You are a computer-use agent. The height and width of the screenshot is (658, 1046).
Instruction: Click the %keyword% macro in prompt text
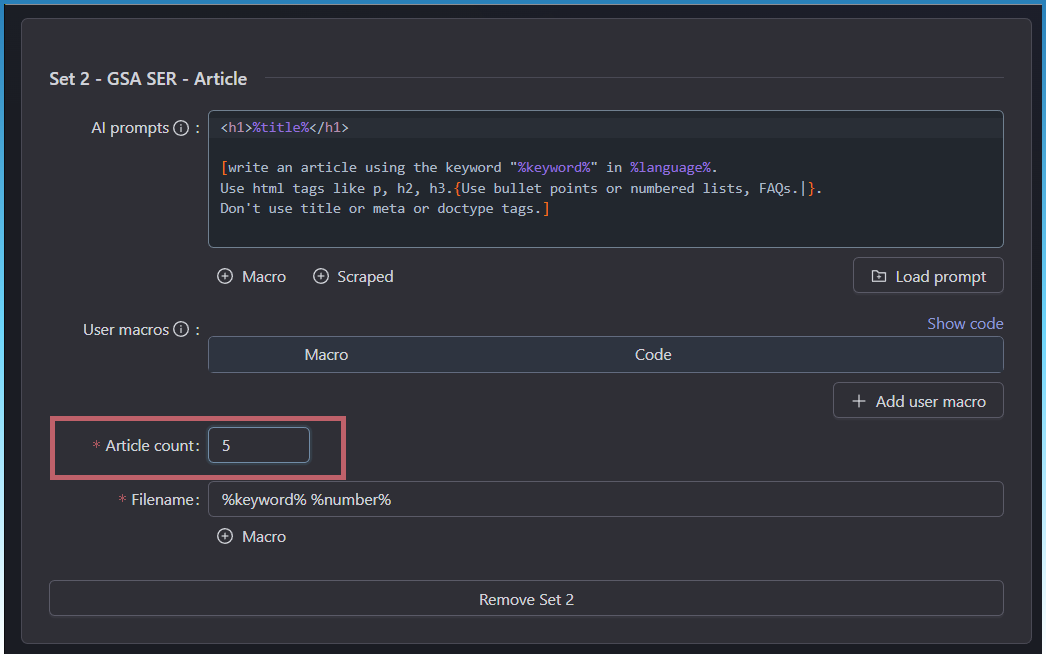[x=554, y=168]
